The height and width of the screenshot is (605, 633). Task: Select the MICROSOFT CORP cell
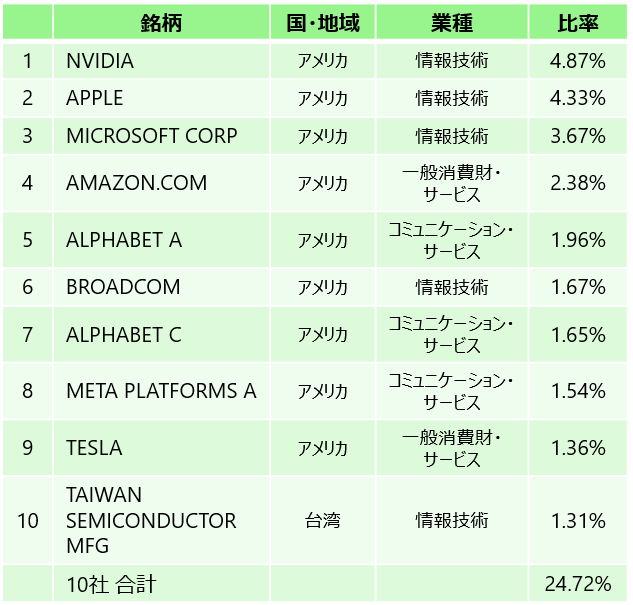click(x=152, y=136)
